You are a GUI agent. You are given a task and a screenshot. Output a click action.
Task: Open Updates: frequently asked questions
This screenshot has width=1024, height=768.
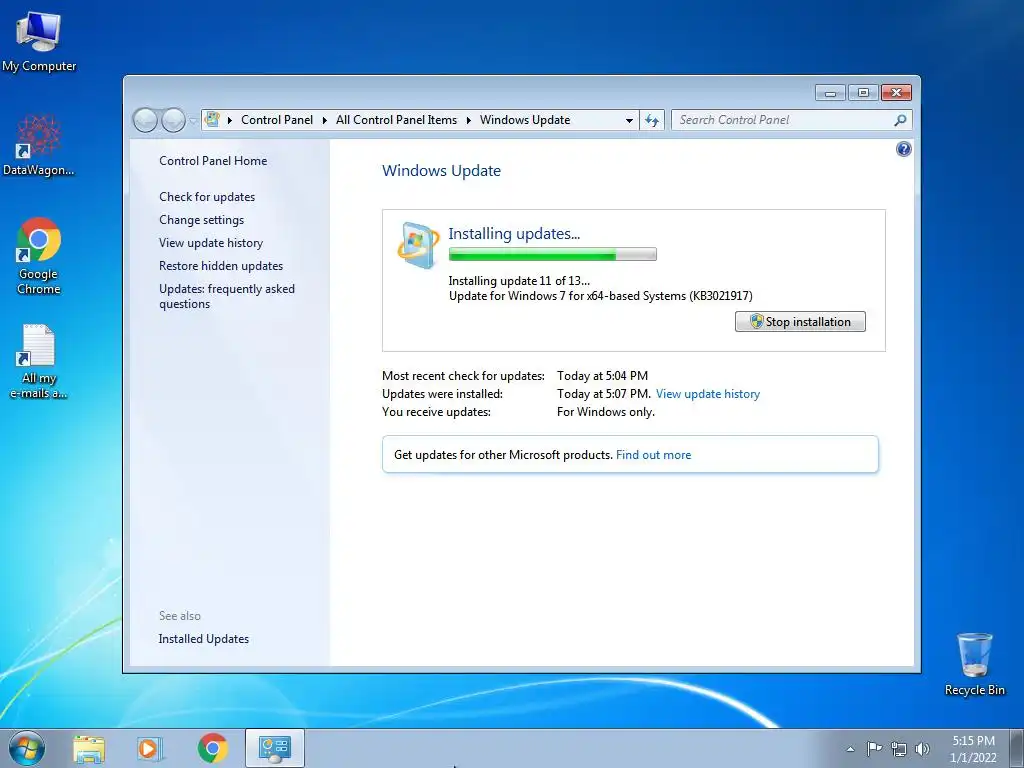pos(227,296)
